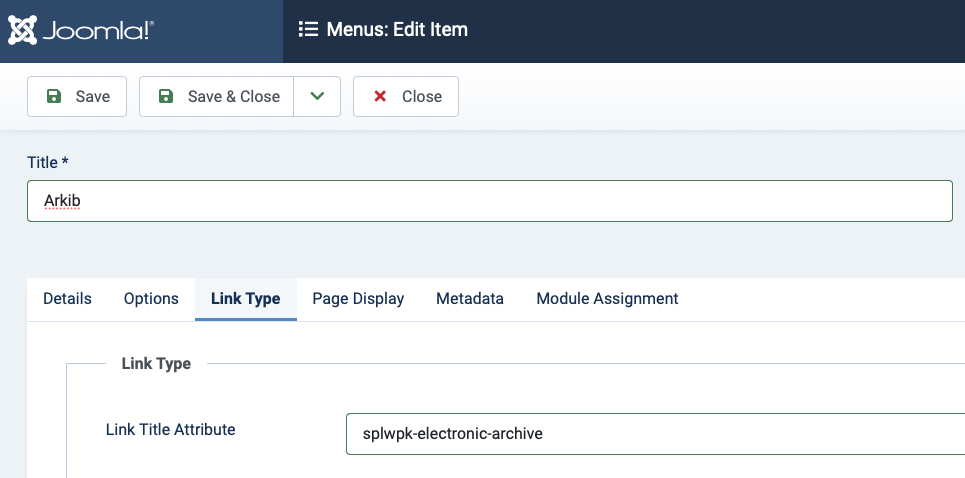Open the Options tab
This screenshot has width=965, height=478.
pyautogui.click(x=151, y=299)
